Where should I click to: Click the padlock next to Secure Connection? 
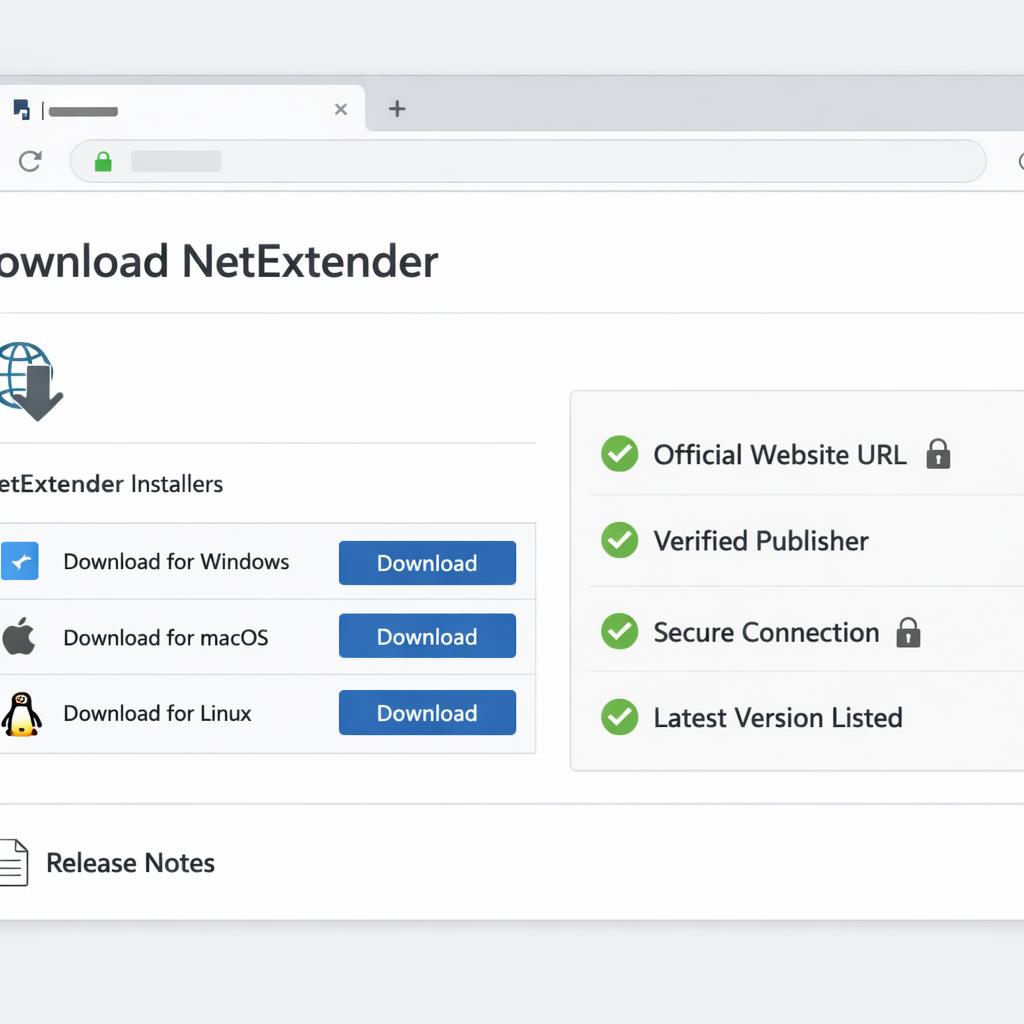pos(908,632)
